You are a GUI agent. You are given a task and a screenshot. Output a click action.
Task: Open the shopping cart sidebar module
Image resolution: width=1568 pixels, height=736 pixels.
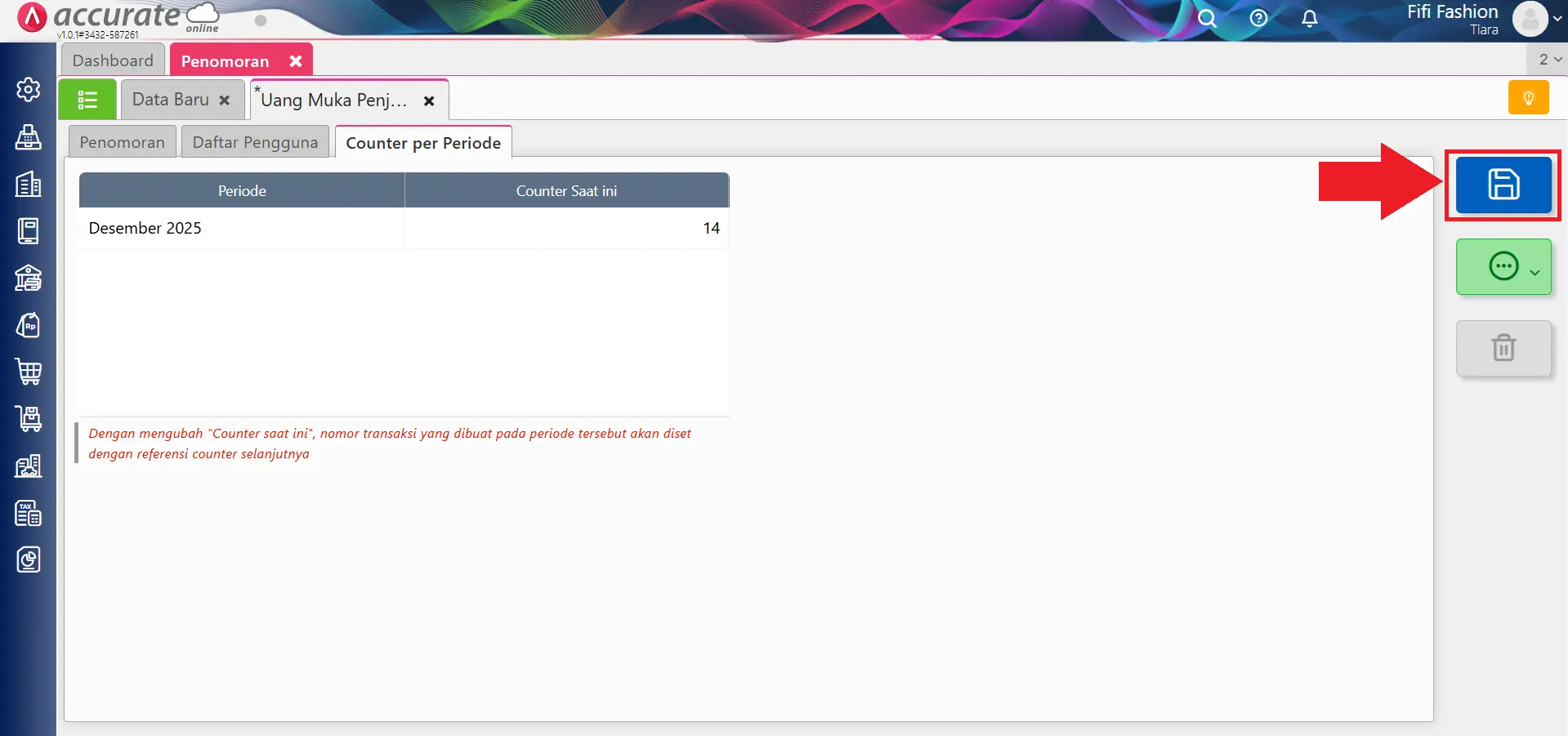pyautogui.click(x=29, y=372)
